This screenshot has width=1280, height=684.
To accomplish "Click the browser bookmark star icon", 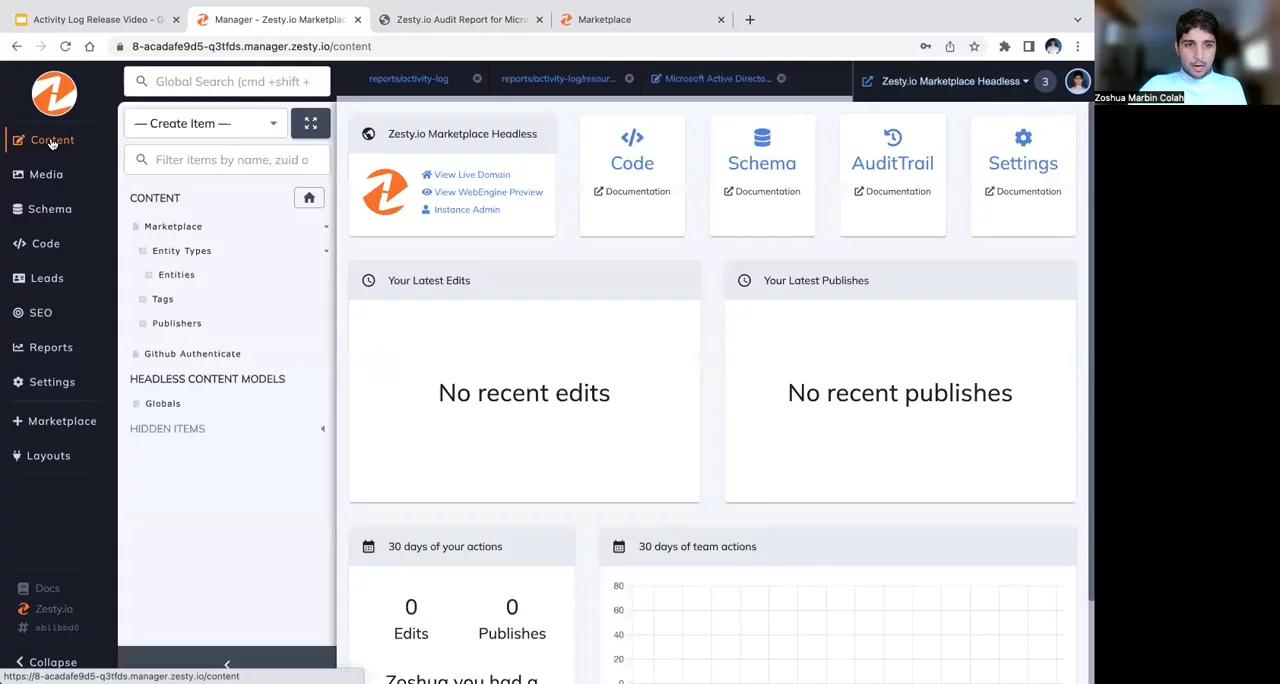I will pos(974,46).
